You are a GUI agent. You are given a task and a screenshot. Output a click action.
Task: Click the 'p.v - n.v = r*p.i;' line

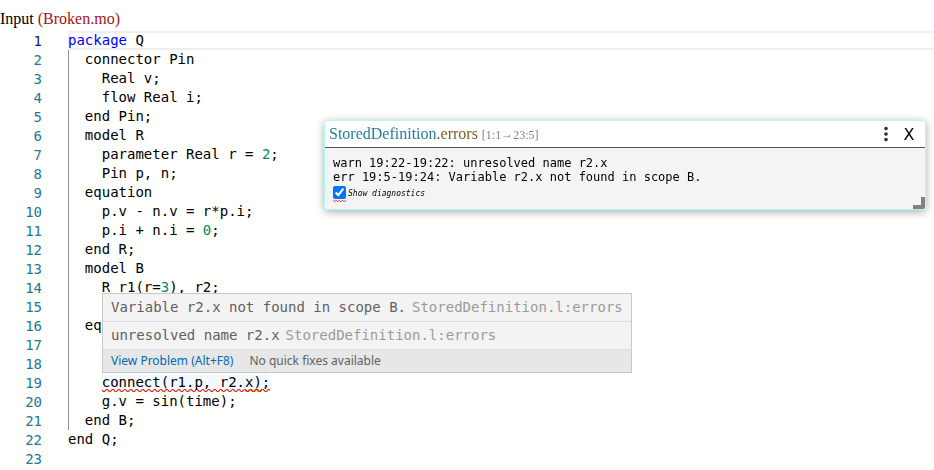(x=177, y=211)
